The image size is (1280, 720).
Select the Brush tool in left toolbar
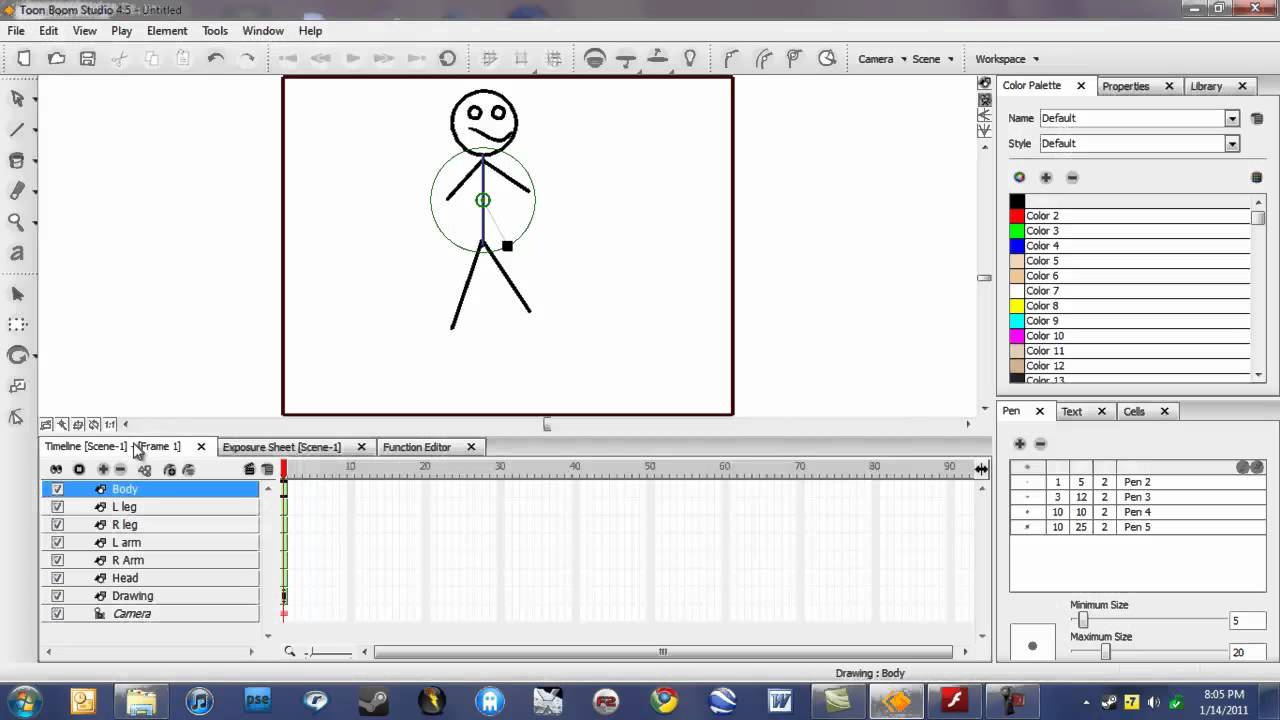coord(17,129)
